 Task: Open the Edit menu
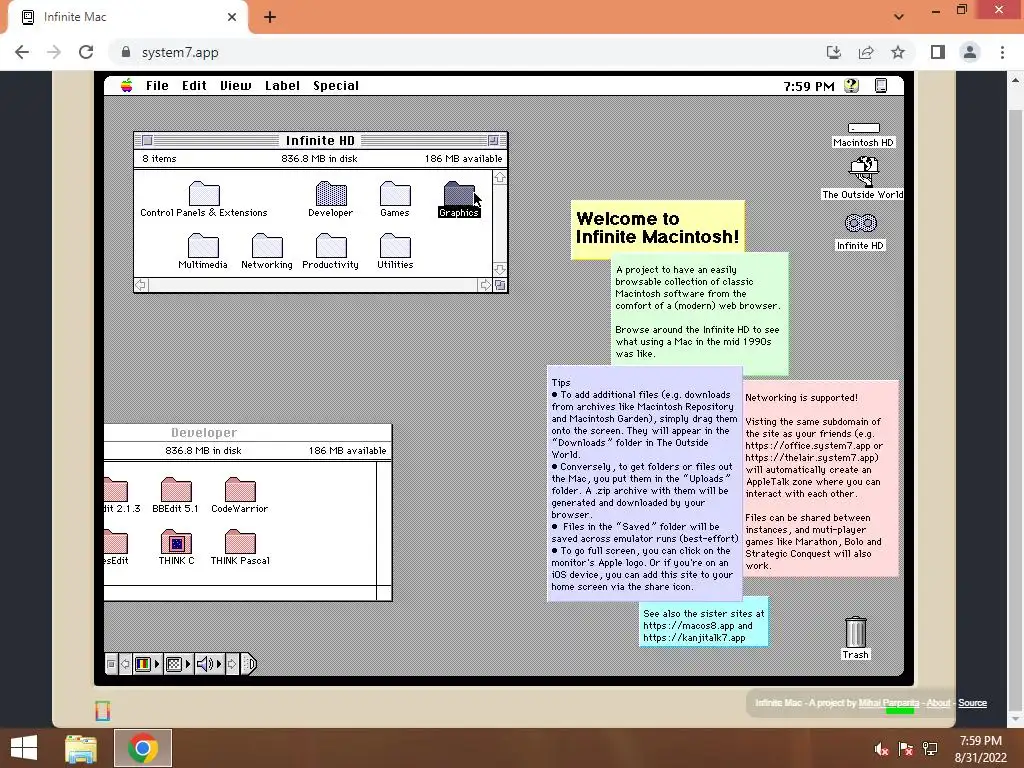pos(194,86)
